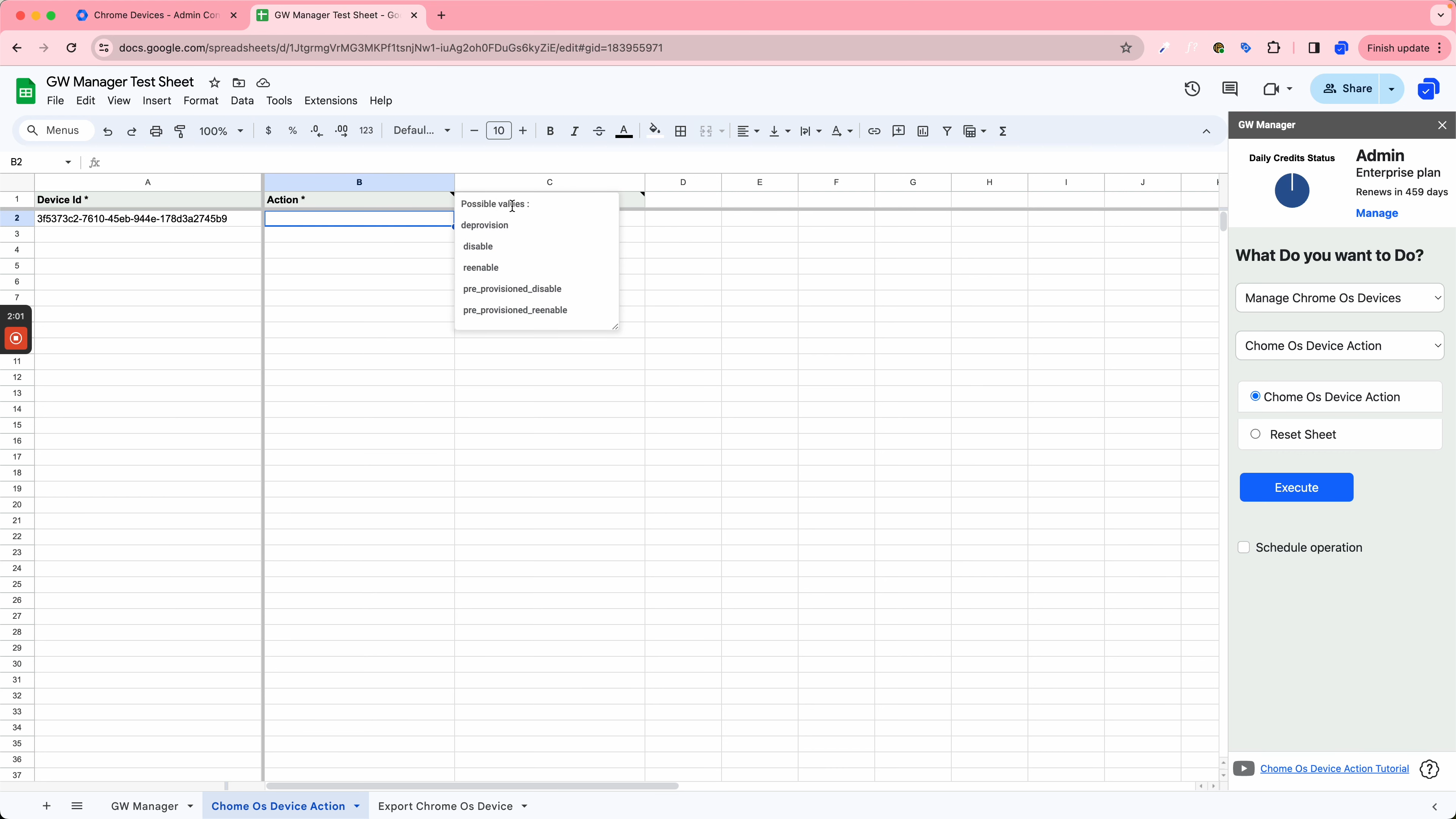The width and height of the screenshot is (1456, 819).
Task: Toggle bold formatting
Action: click(550, 131)
